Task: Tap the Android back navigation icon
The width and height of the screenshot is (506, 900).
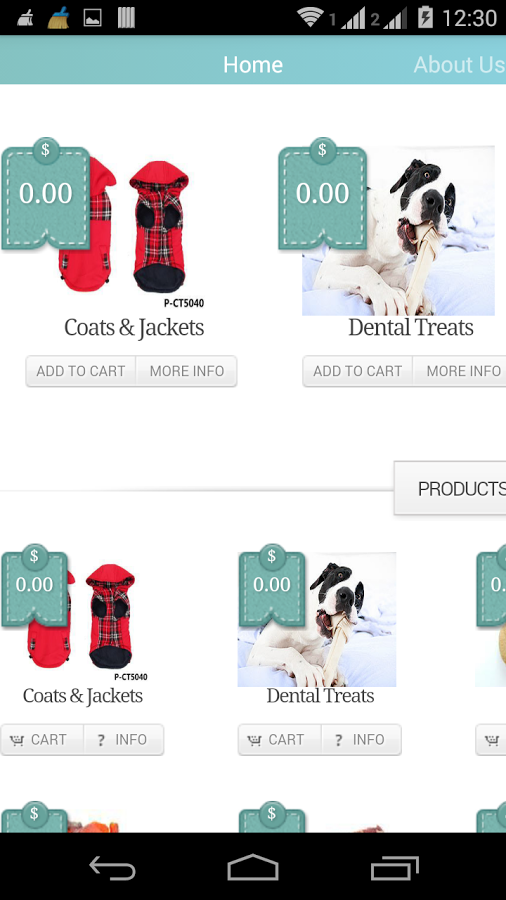Action: [112, 867]
